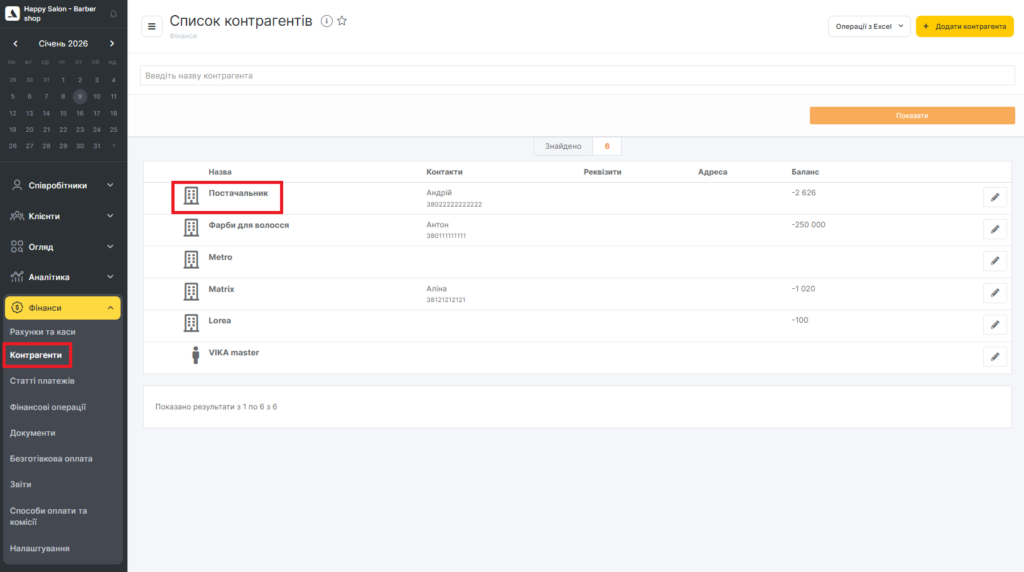Open the Операції з Excel dropdown
1024x572 pixels.
pyautogui.click(x=868, y=26)
